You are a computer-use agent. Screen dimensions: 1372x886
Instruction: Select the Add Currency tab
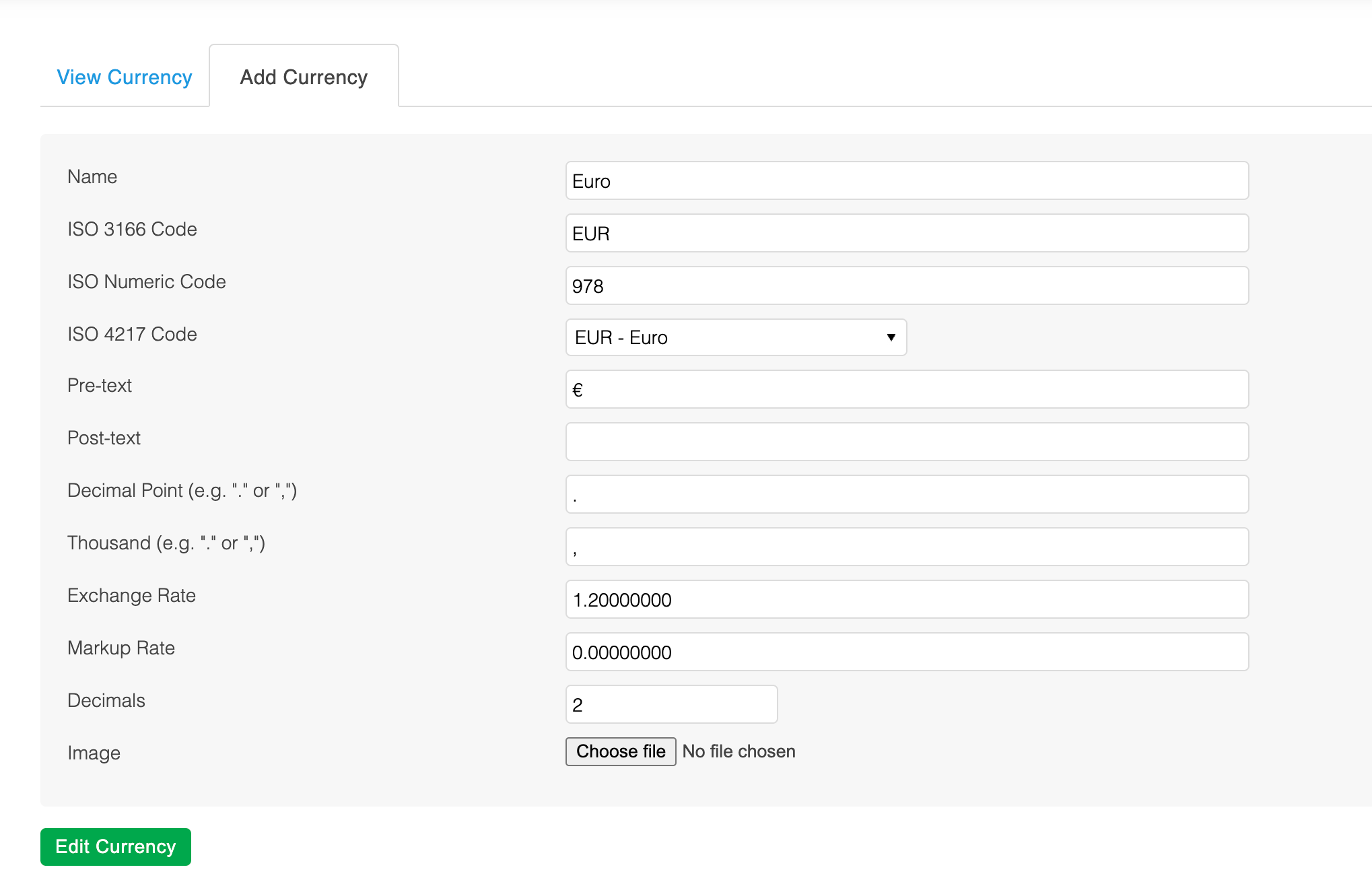pyautogui.click(x=304, y=77)
